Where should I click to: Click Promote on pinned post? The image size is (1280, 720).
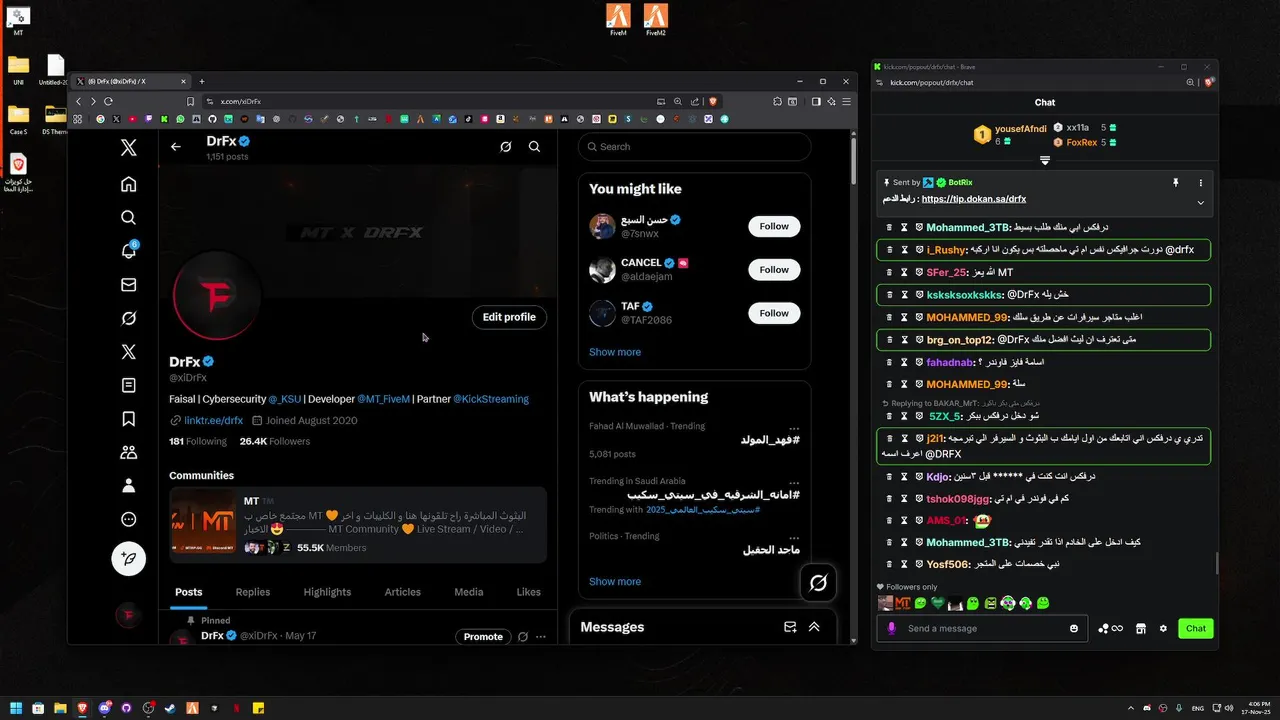click(x=483, y=637)
